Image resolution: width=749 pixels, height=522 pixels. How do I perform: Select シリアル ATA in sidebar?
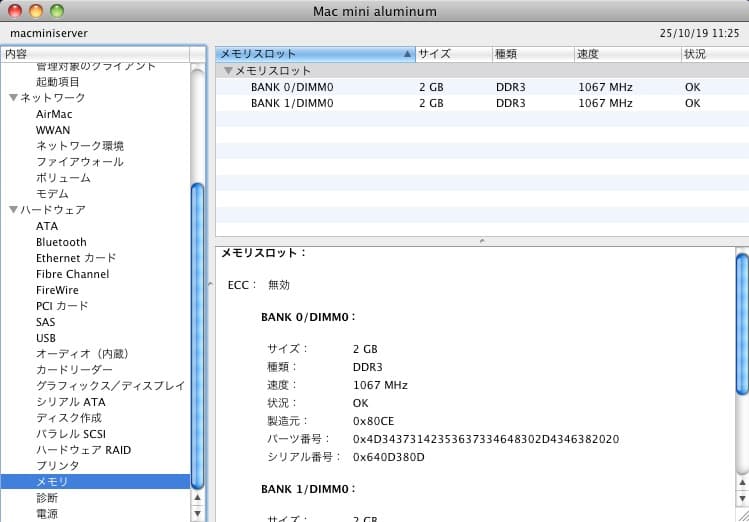[71, 402]
